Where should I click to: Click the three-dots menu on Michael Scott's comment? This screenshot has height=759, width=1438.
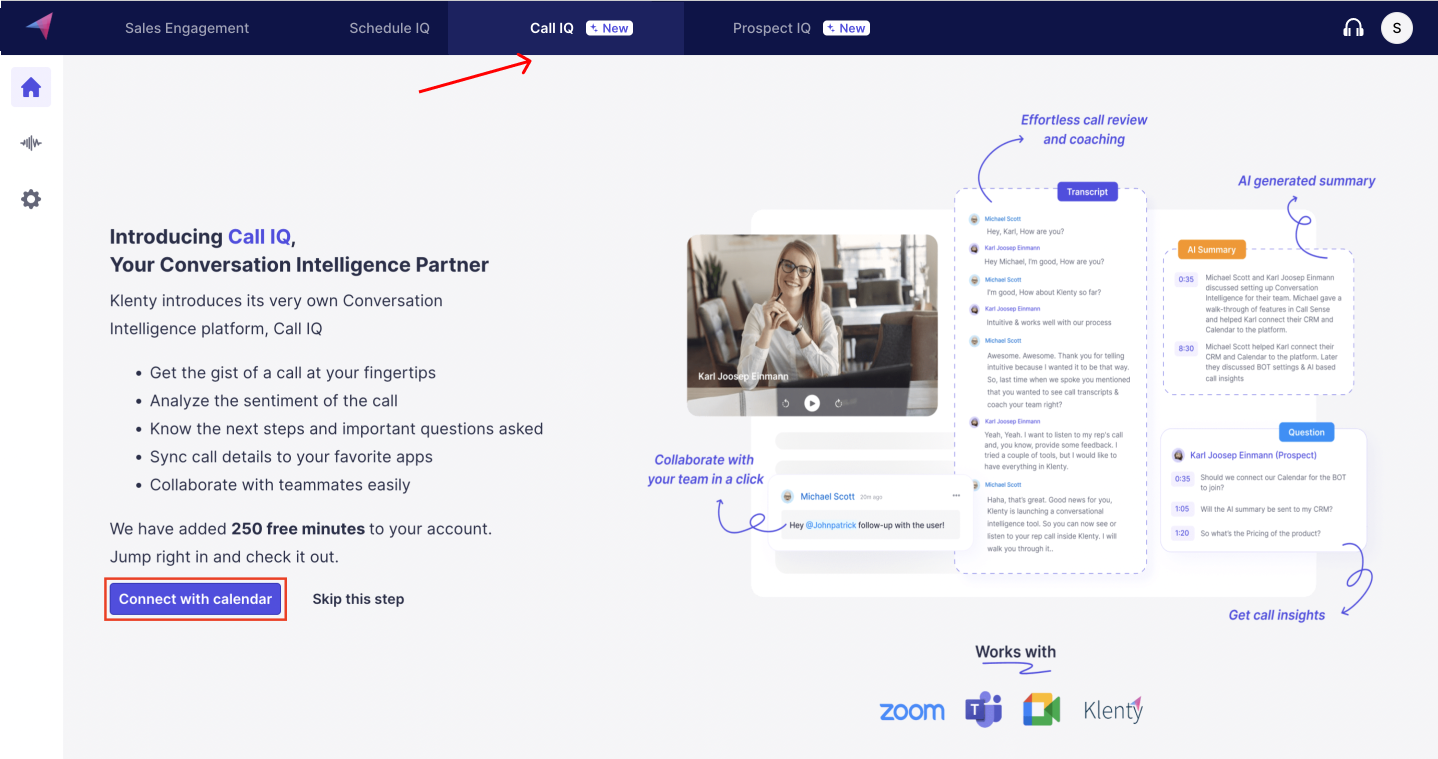956,496
